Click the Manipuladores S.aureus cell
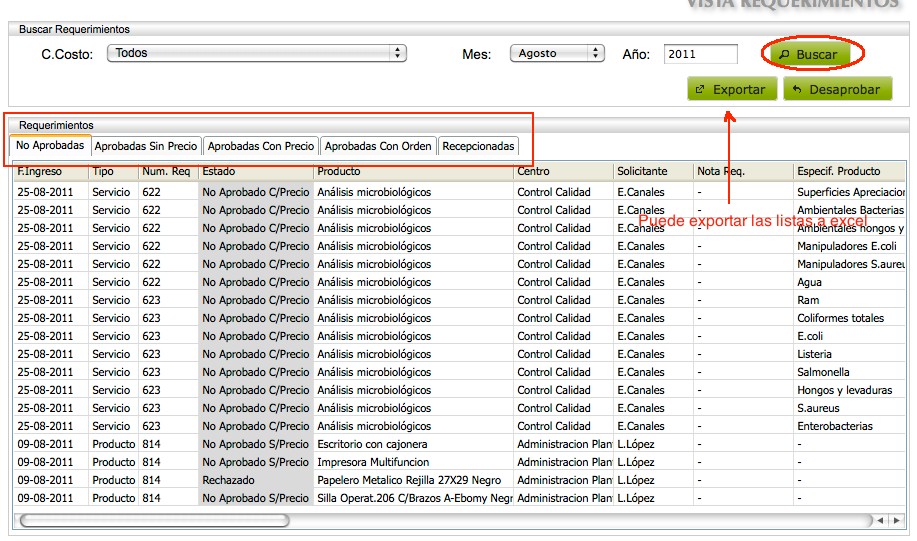Screen dimensions: 917x541 tap(849, 264)
